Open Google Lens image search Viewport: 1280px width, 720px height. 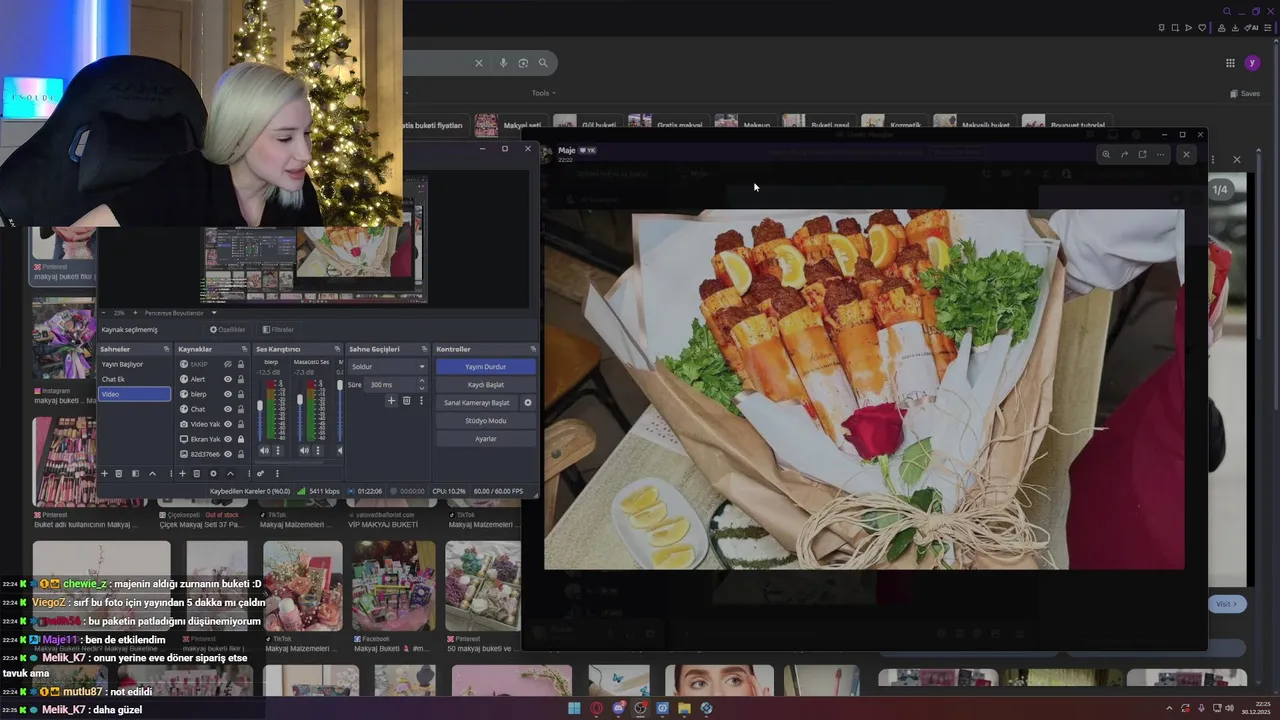coord(523,63)
